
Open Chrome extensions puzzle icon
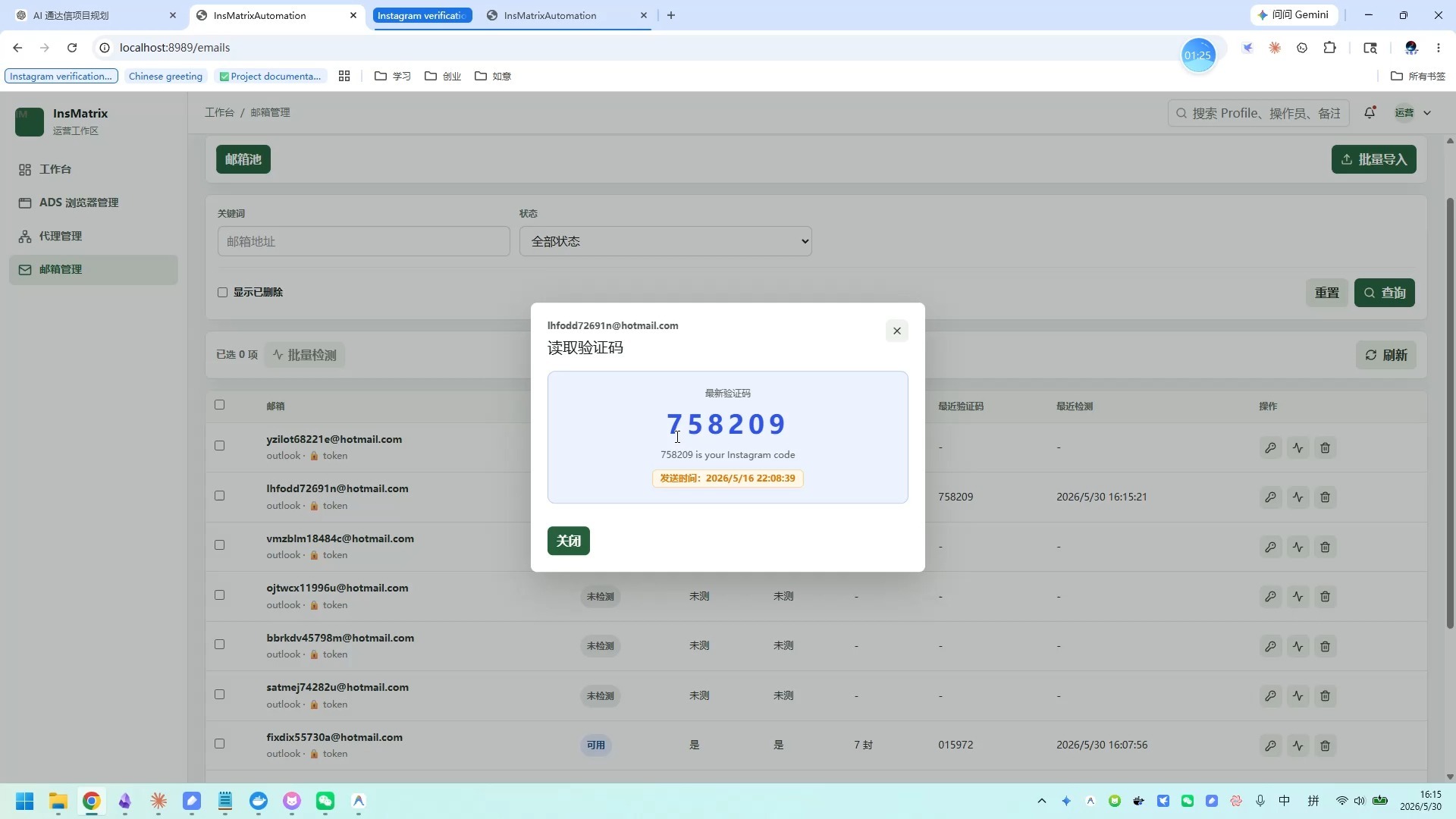tap(1329, 48)
